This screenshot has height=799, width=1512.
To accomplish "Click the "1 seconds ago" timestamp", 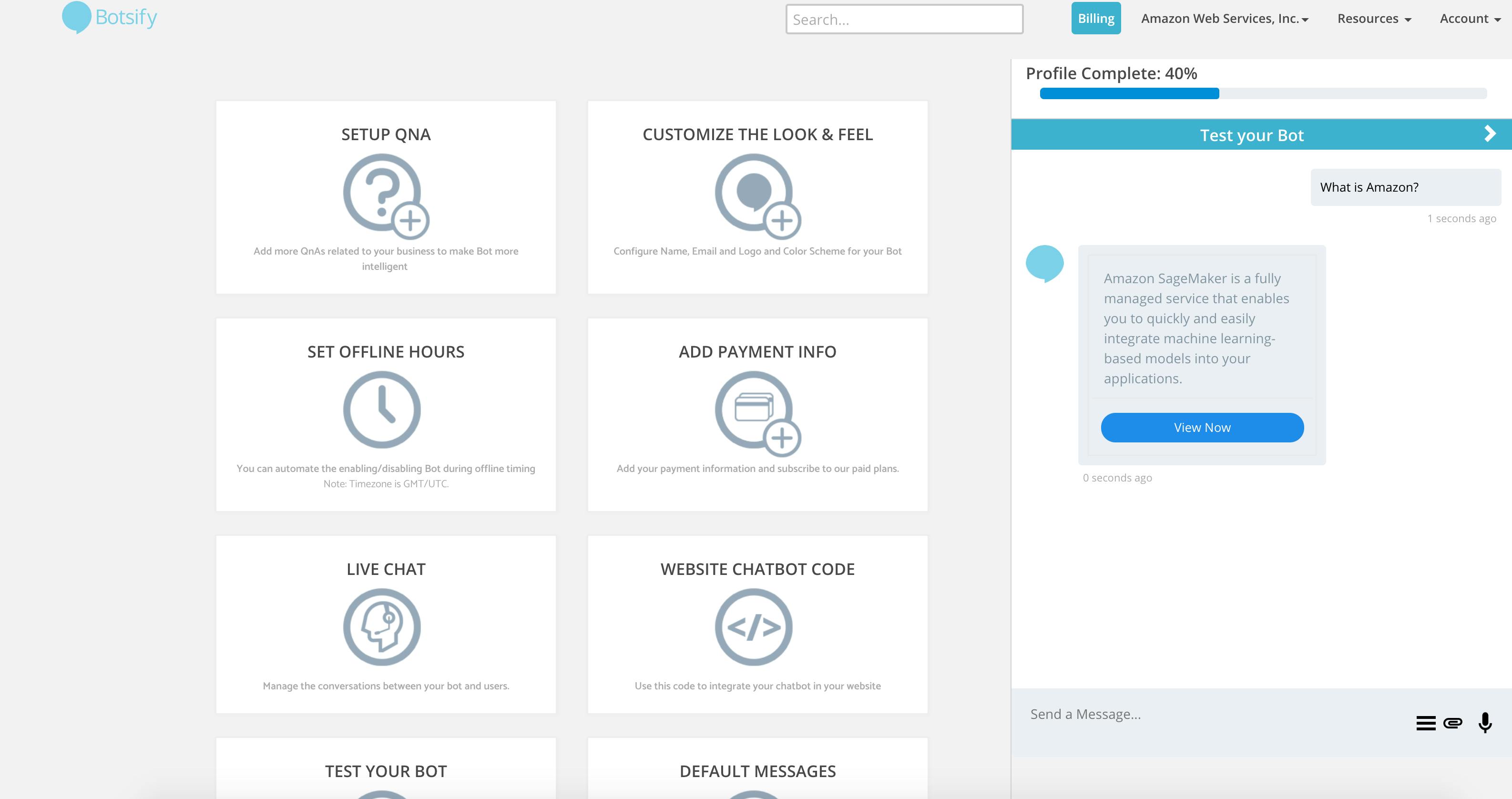I will 1461,218.
